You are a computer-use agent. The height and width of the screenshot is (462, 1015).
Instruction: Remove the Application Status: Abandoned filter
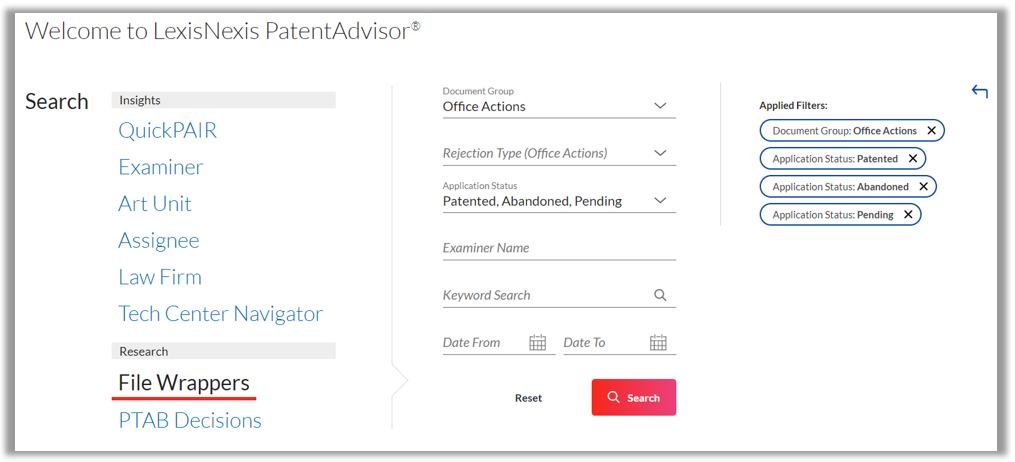click(924, 186)
